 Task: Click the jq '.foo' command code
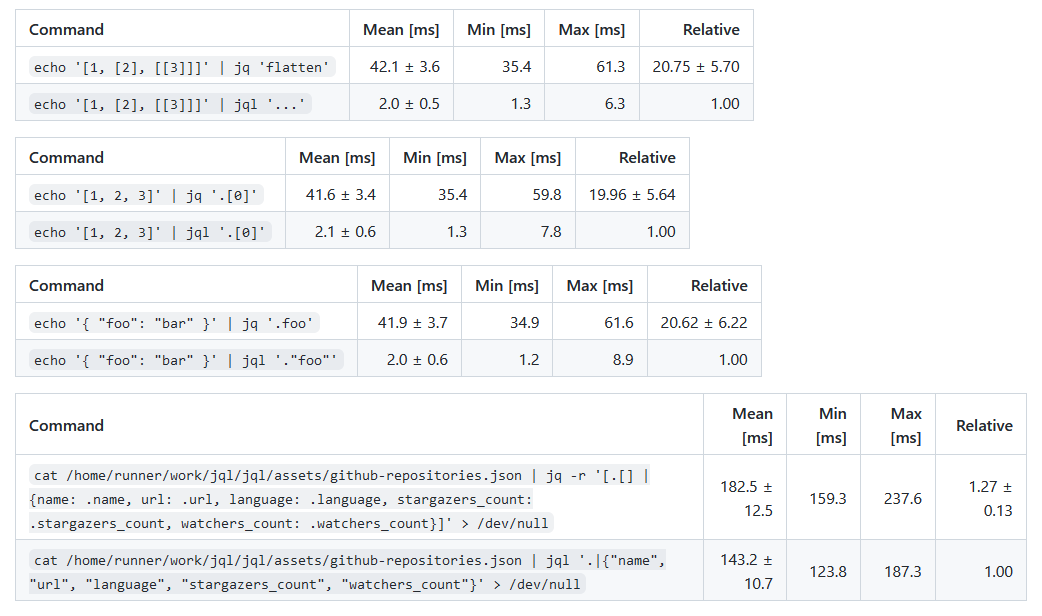click(174, 323)
